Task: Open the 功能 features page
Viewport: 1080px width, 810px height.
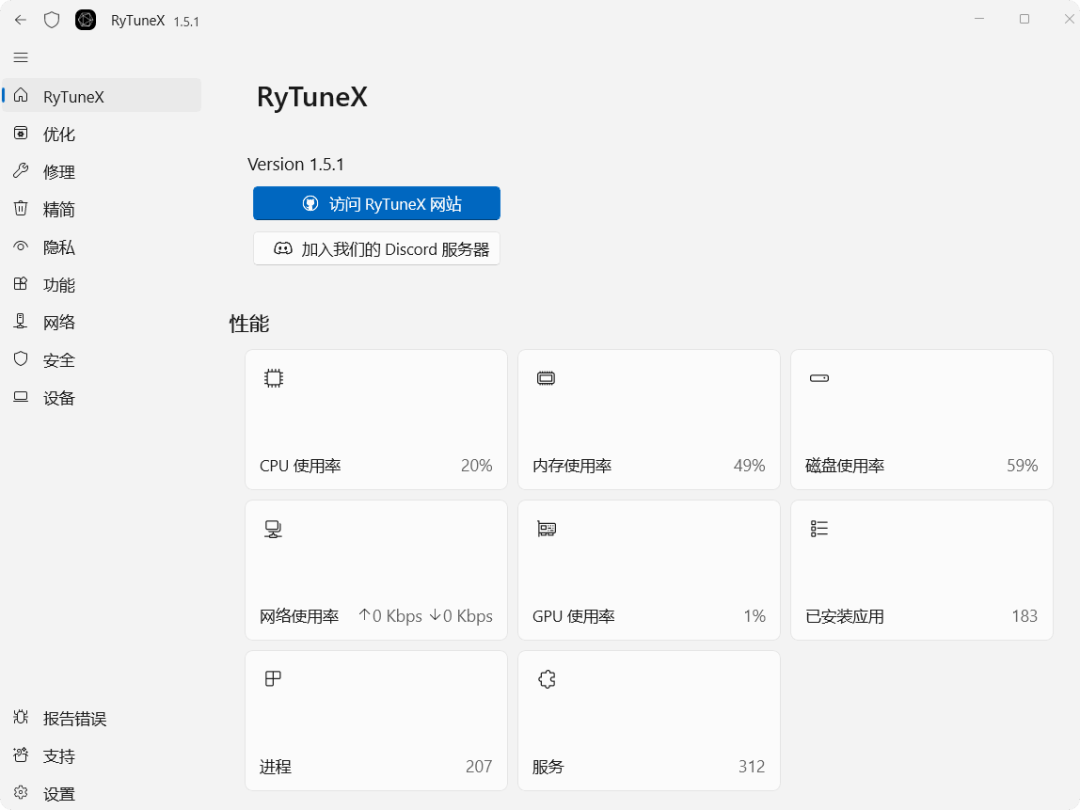Action: pyautogui.click(x=58, y=285)
